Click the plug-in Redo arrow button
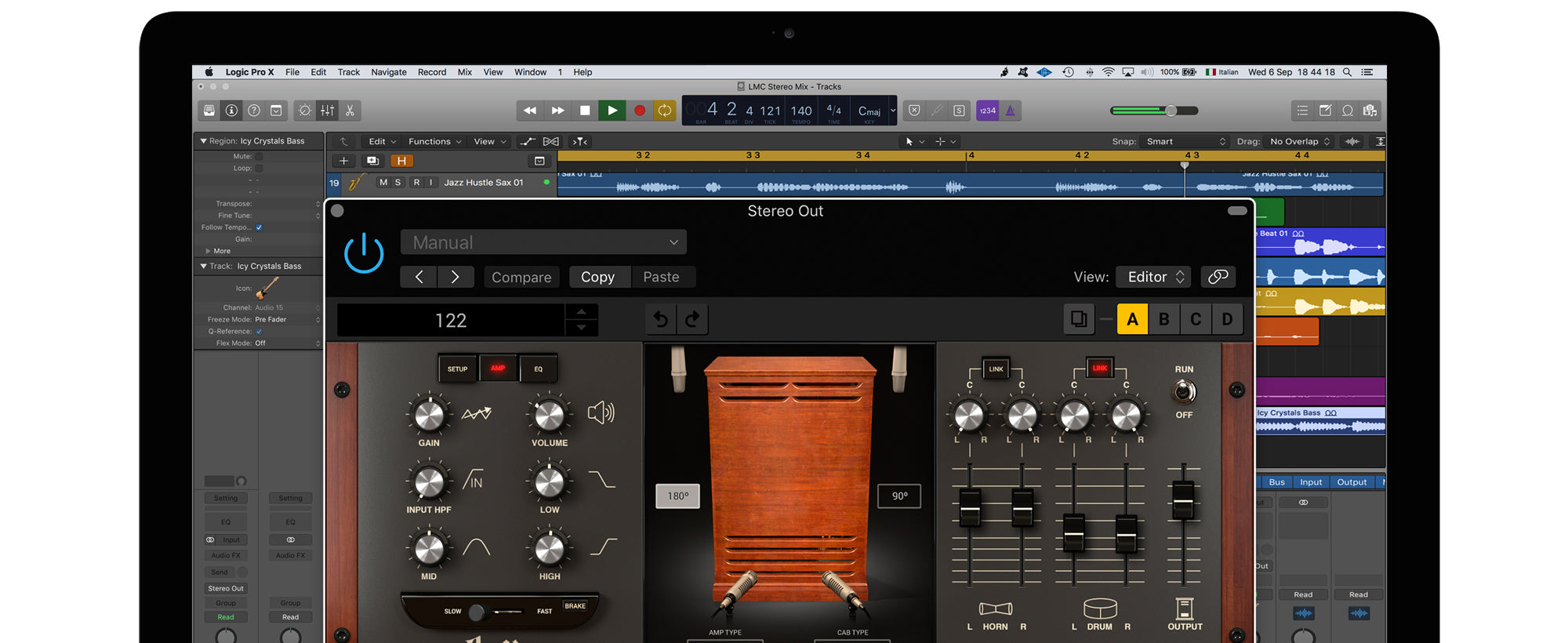This screenshot has height=643, width=1568. [692, 319]
